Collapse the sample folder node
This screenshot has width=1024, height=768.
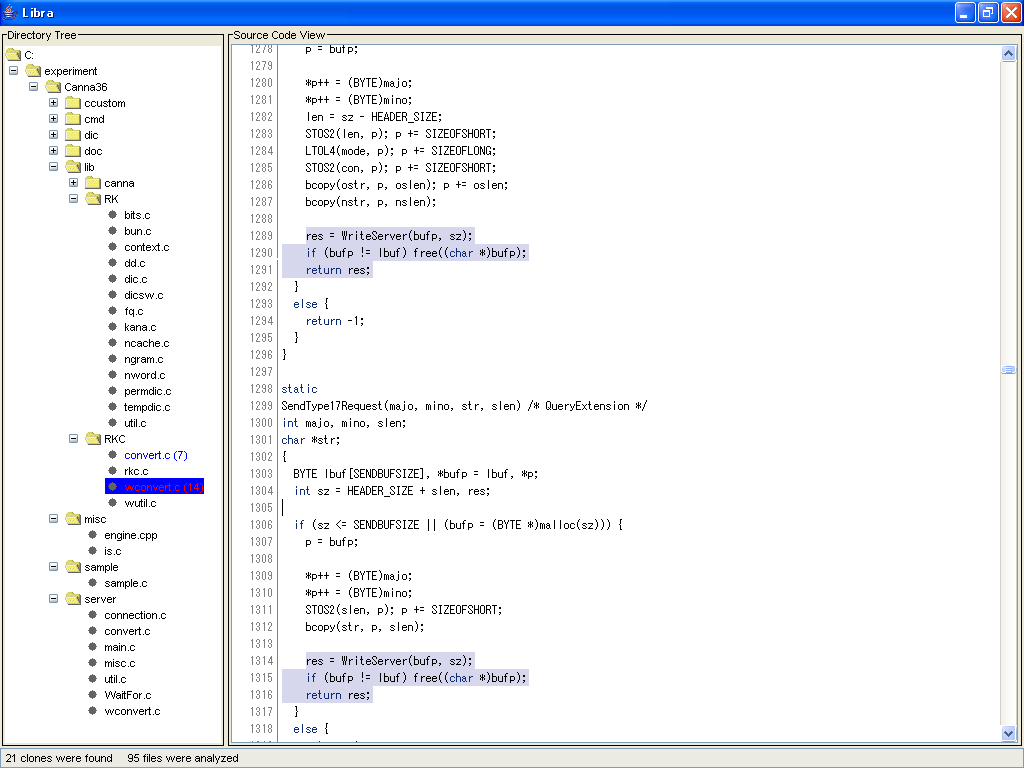[53, 567]
